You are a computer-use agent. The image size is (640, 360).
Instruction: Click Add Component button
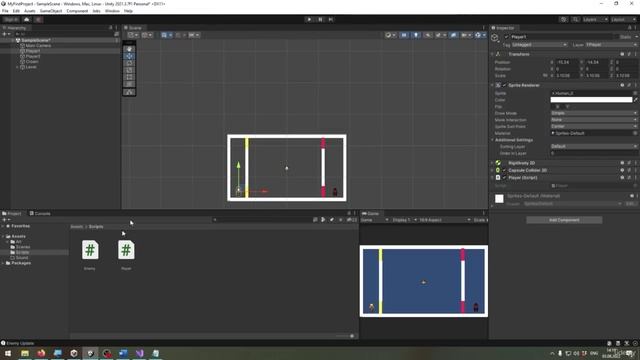[564, 220]
